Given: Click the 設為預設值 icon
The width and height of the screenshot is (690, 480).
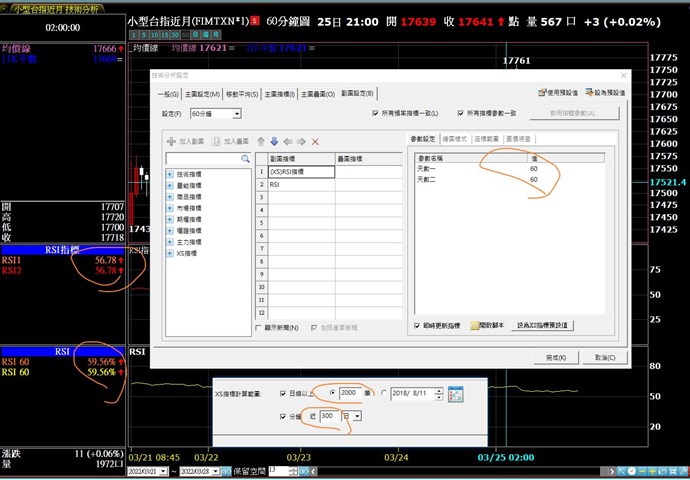Looking at the screenshot, I should tap(589, 92).
